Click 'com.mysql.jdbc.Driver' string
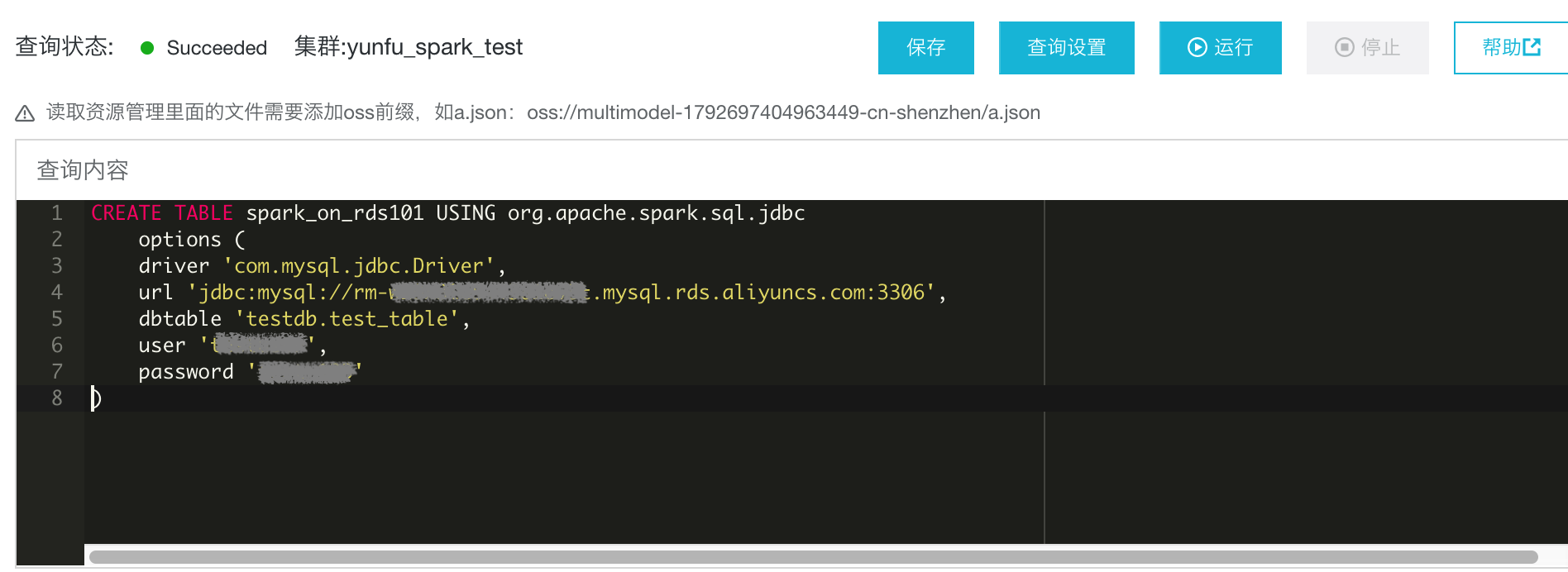This screenshot has width=1568, height=572. coord(359,266)
